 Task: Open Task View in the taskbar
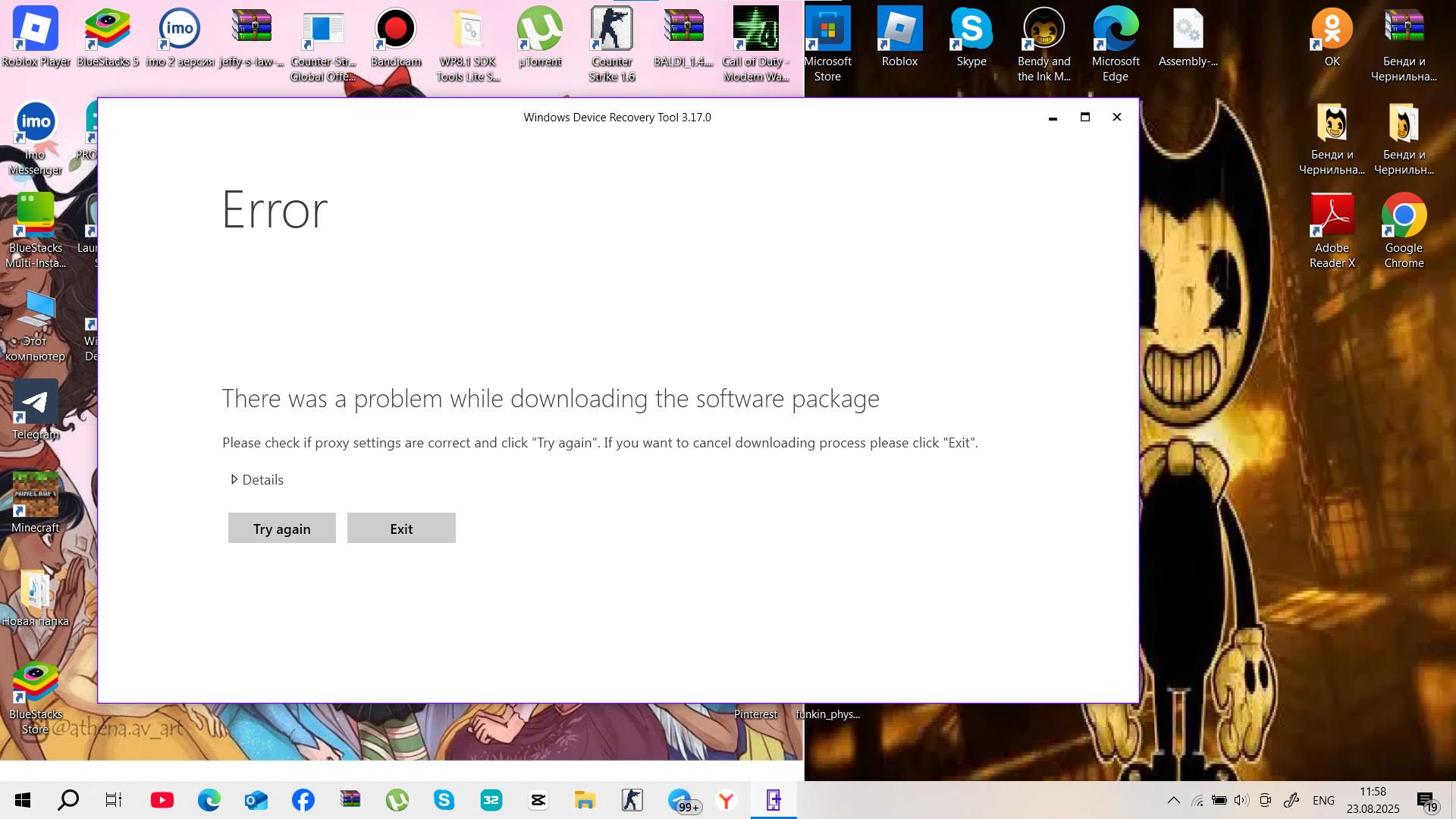coord(114,800)
